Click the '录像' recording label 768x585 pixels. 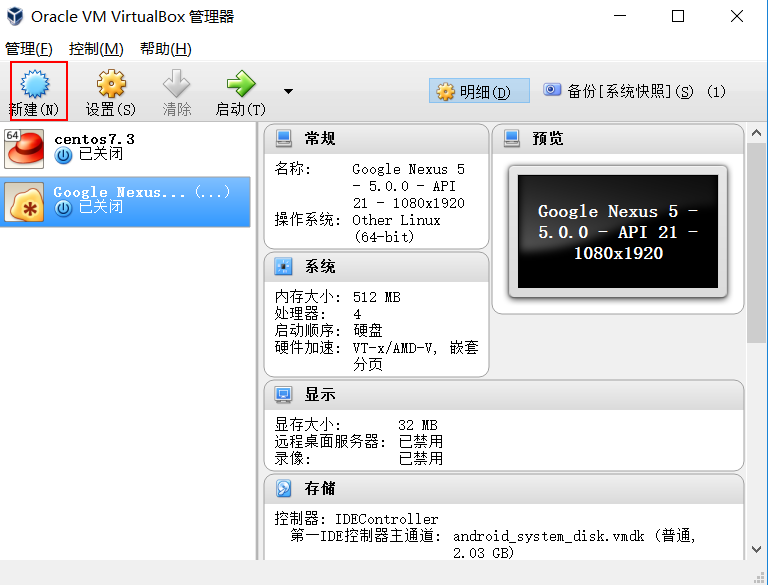pyautogui.click(x=293, y=459)
